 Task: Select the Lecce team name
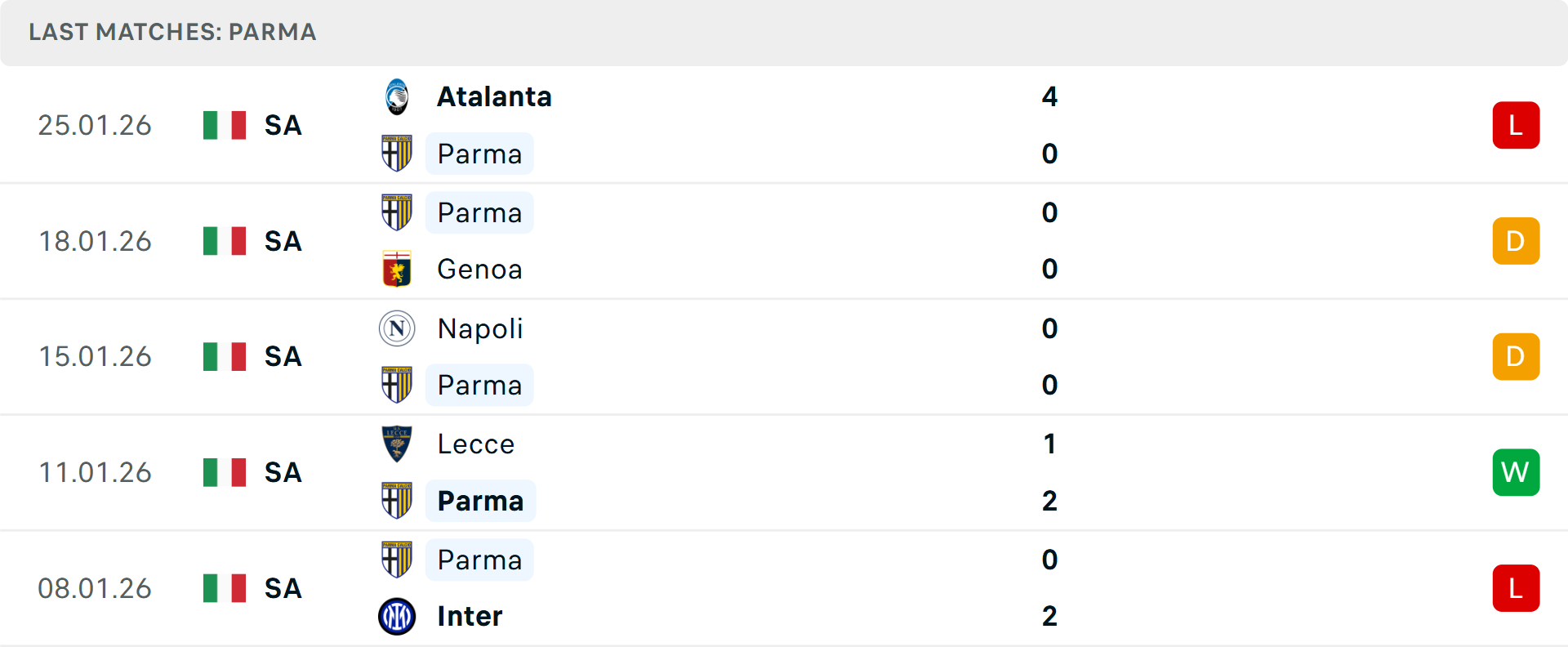pos(476,444)
